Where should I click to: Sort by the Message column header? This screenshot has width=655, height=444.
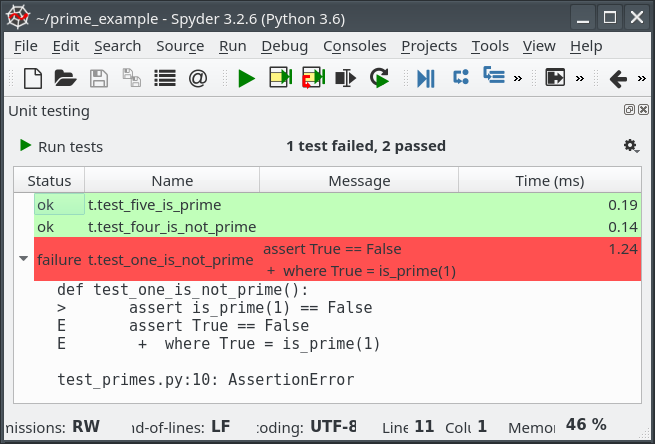pos(359,181)
